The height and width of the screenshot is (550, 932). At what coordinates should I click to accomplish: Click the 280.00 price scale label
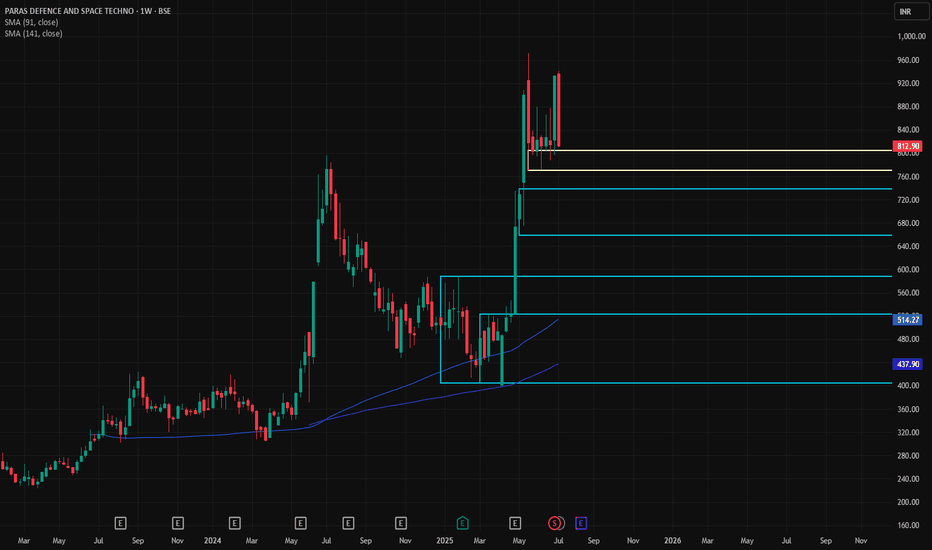(x=908, y=455)
